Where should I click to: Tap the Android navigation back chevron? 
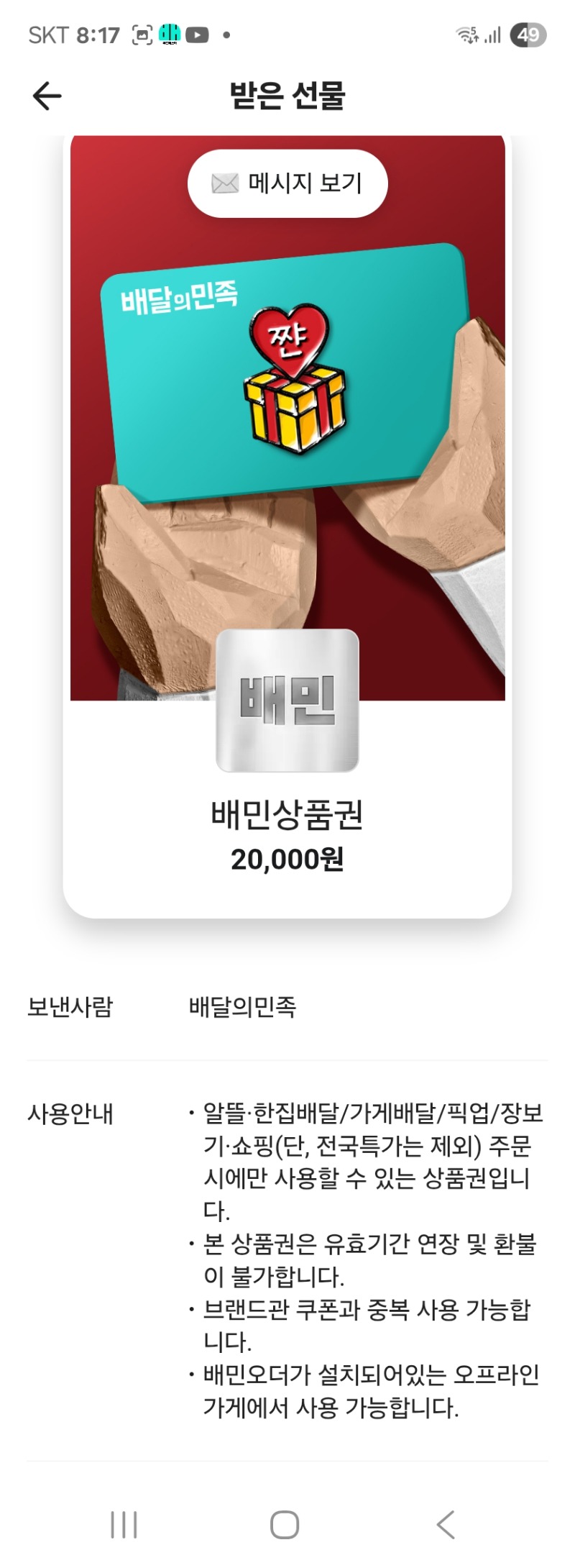coord(446,1524)
